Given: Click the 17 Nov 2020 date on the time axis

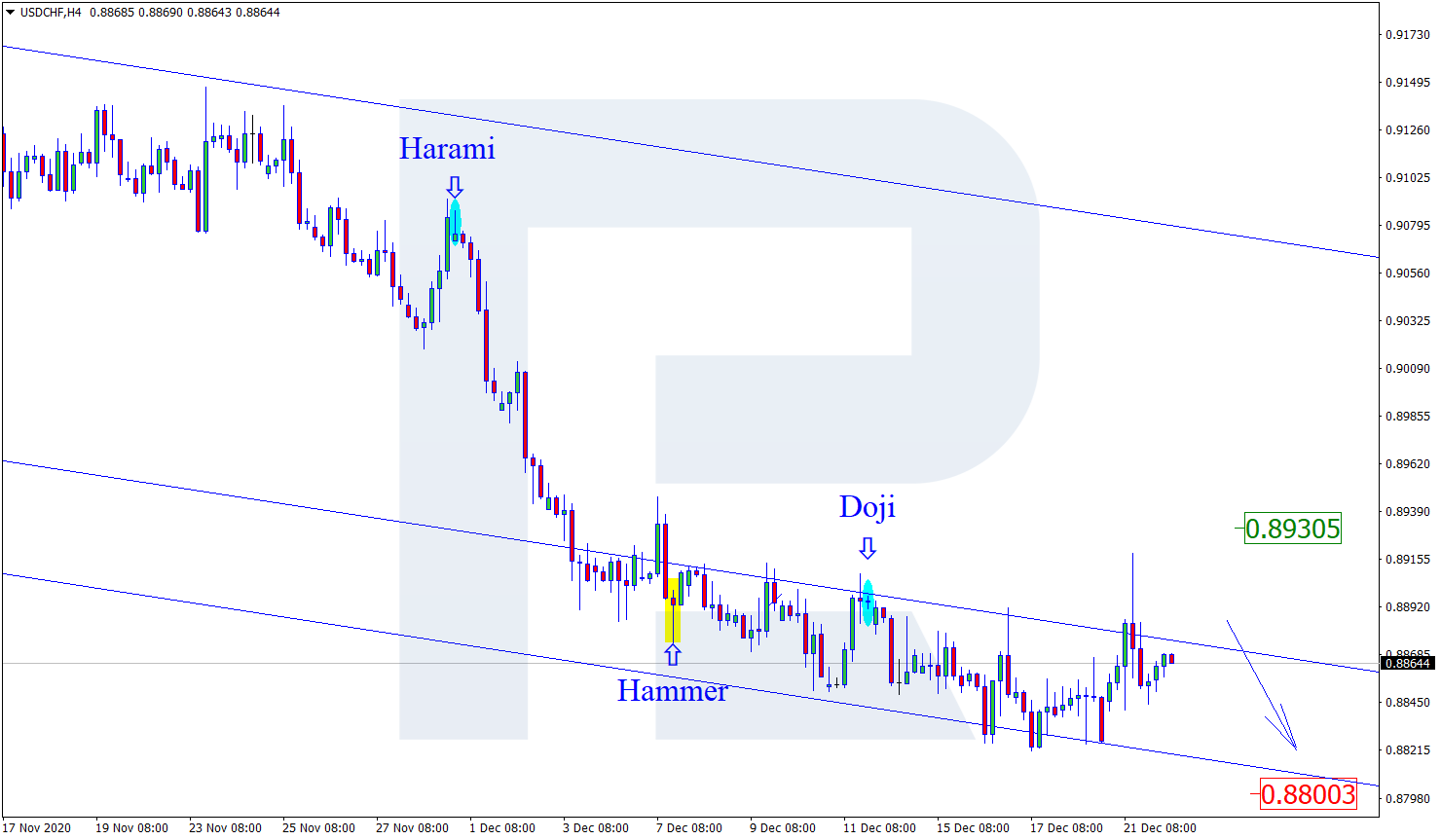Looking at the screenshot, I should (x=37, y=828).
